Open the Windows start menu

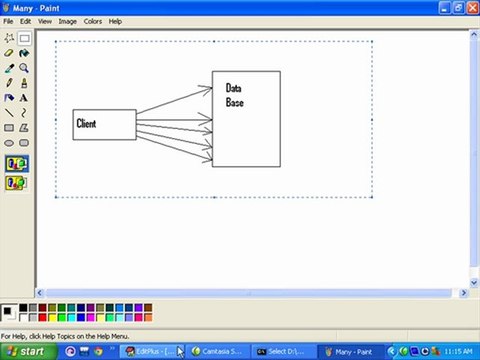pos(29,351)
